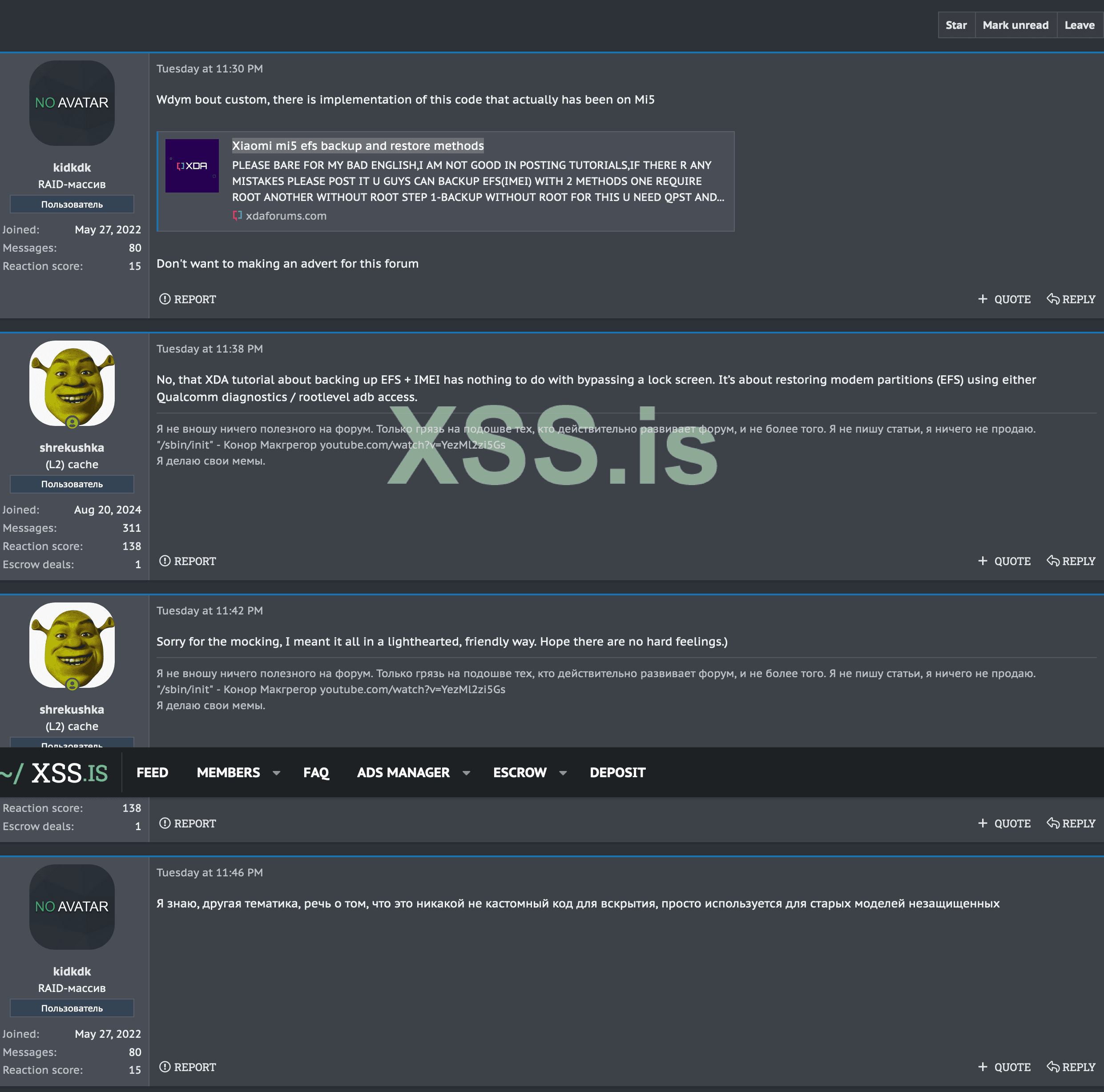Click Report icon on kidkdk's first post
This screenshot has width=1104, height=1092.
click(165, 299)
